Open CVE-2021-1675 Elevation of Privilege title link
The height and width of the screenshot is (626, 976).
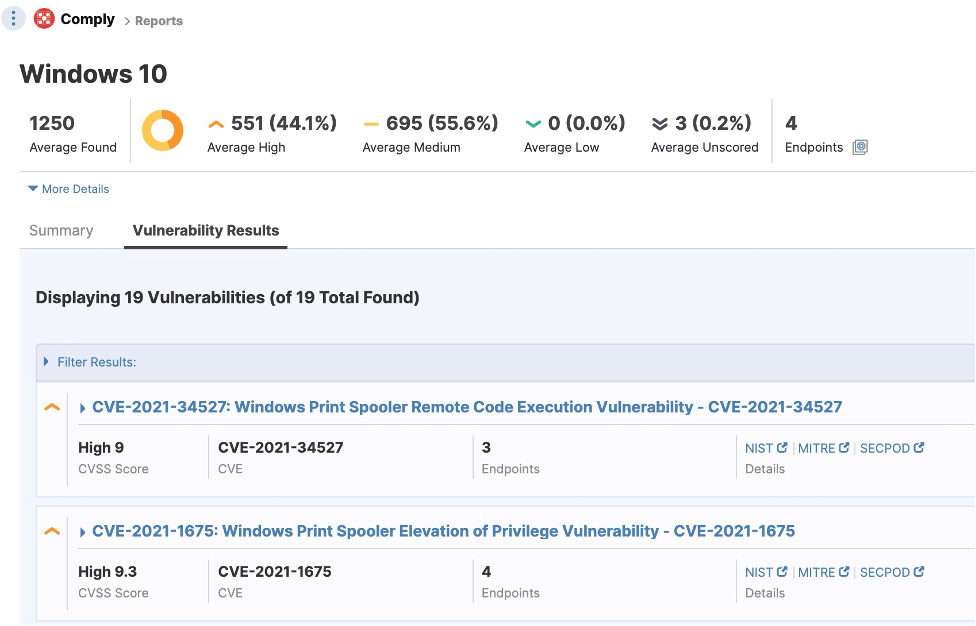click(x=443, y=531)
